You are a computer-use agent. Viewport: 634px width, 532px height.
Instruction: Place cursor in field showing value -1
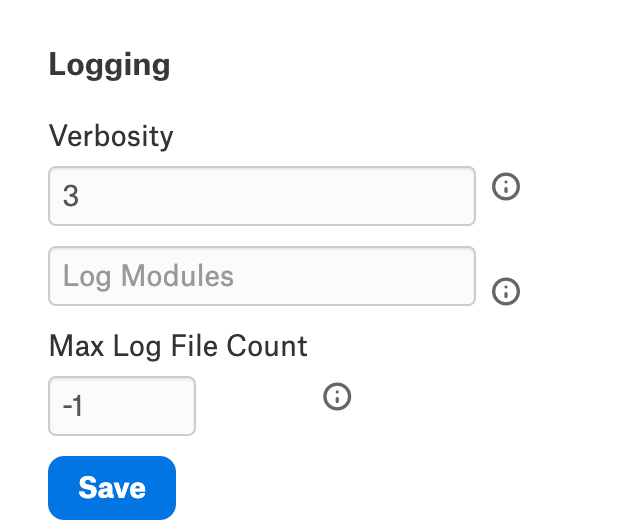click(x=122, y=405)
